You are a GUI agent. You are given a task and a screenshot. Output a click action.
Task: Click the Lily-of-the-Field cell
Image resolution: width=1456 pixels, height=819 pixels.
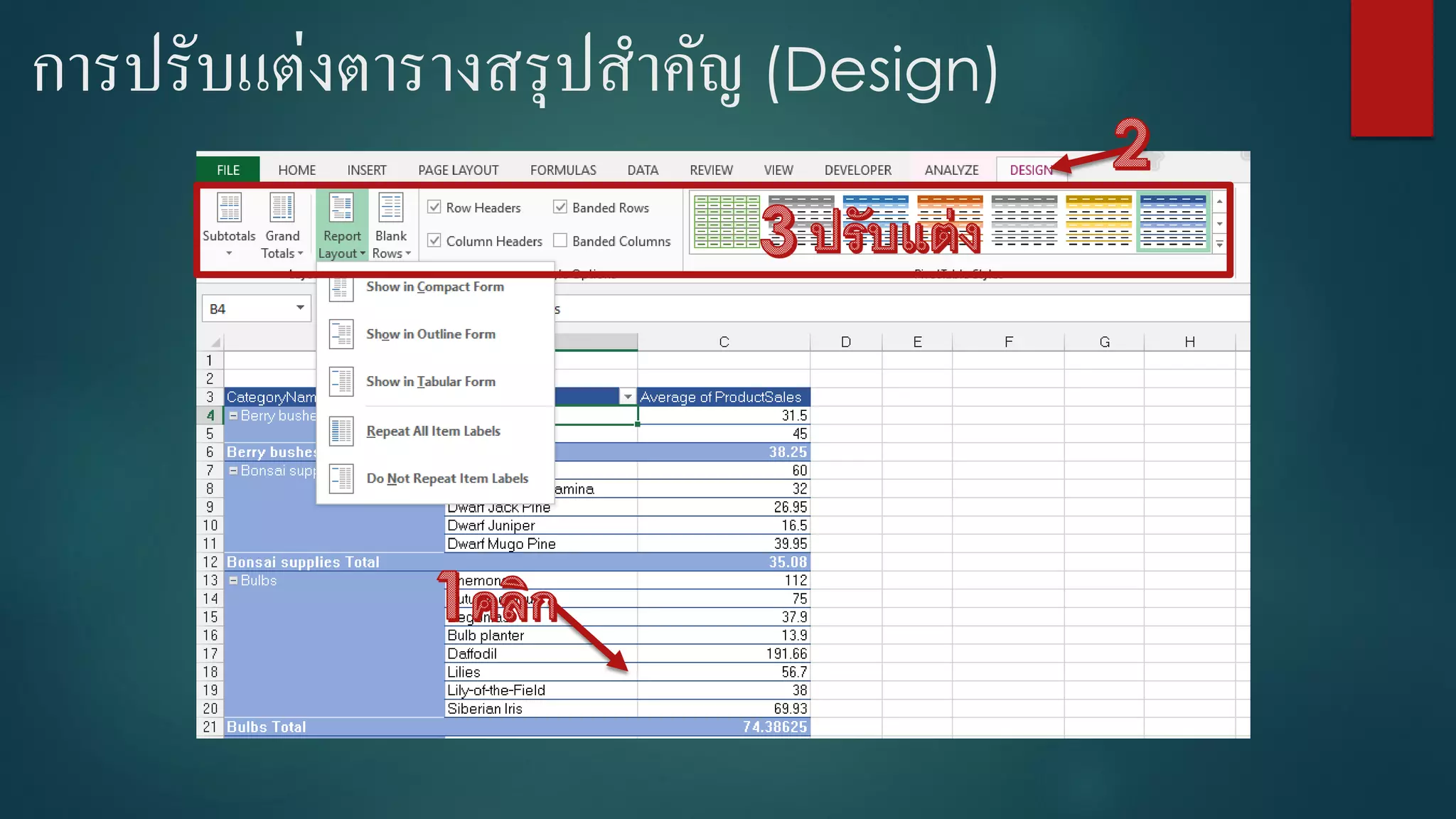point(540,690)
